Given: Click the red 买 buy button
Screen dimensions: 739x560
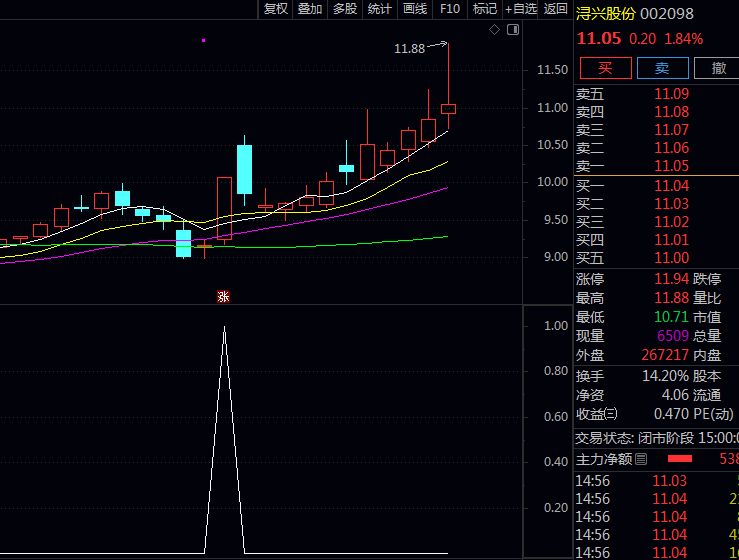Looking at the screenshot, I should coord(606,68).
